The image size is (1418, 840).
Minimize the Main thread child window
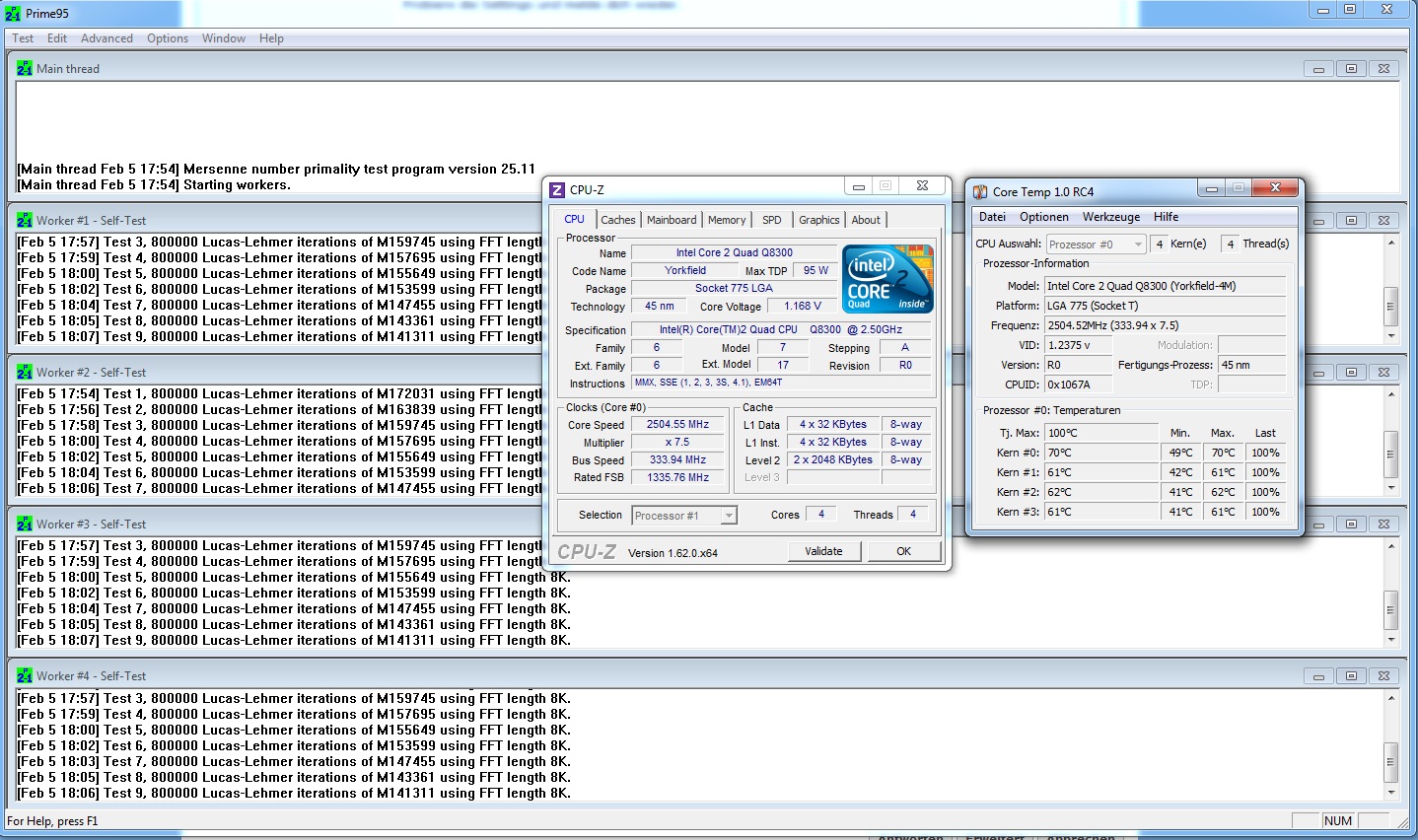tap(1318, 69)
